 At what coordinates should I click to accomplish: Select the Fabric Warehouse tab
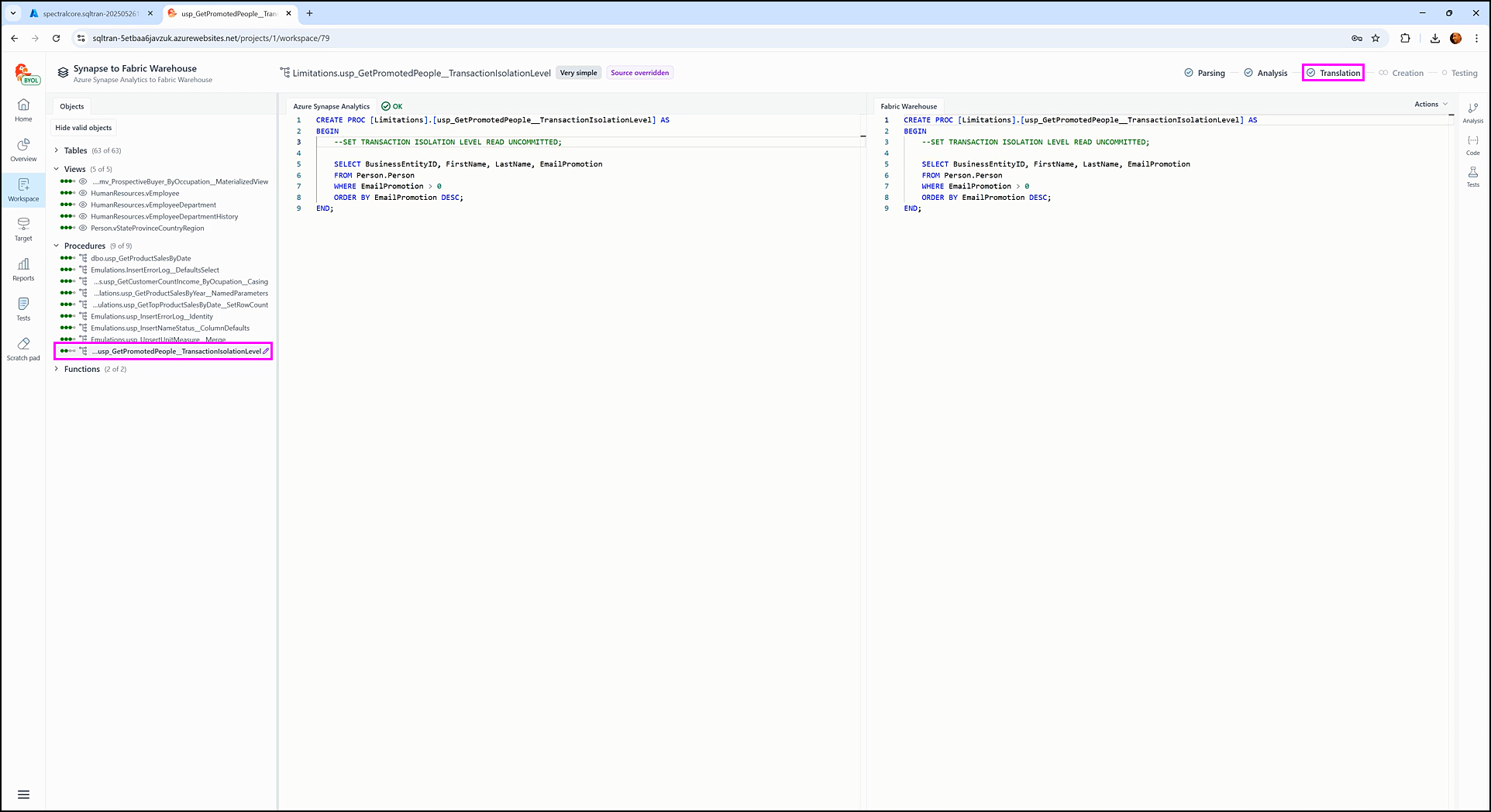click(x=908, y=107)
